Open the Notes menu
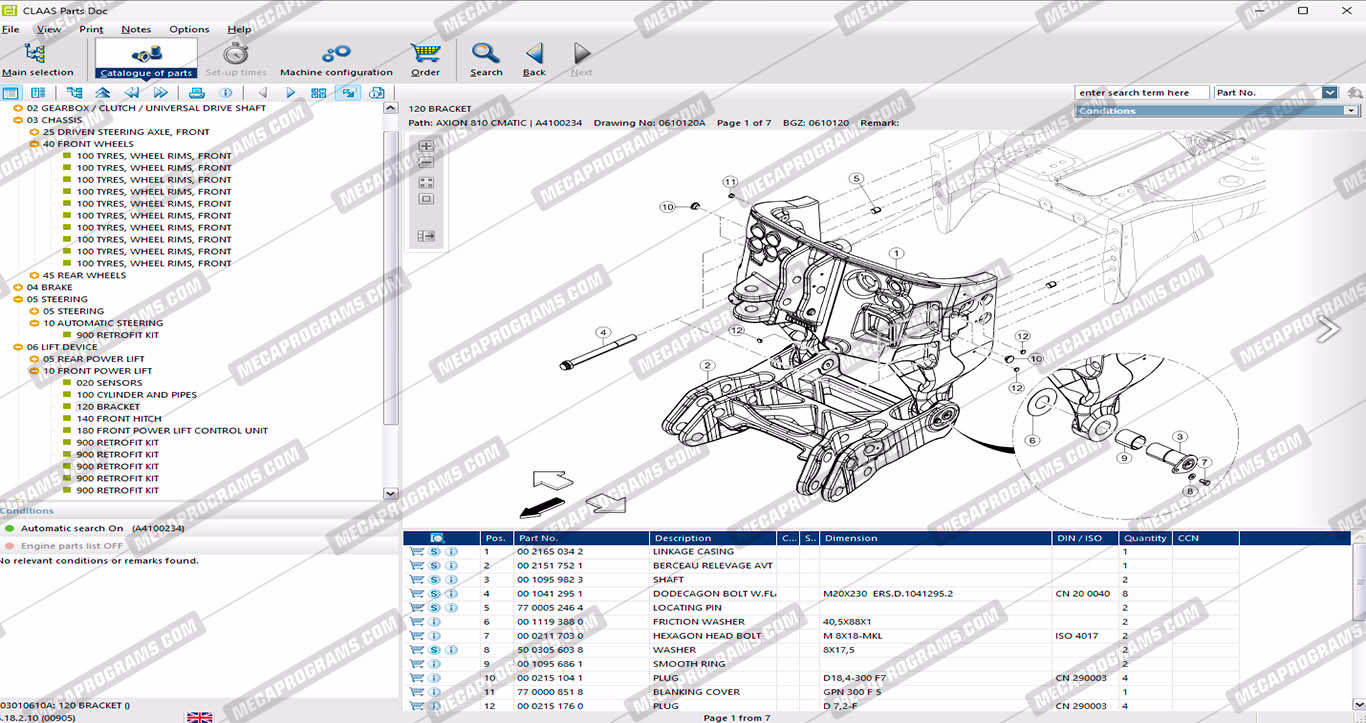1366x723 pixels. tap(136, 29)
